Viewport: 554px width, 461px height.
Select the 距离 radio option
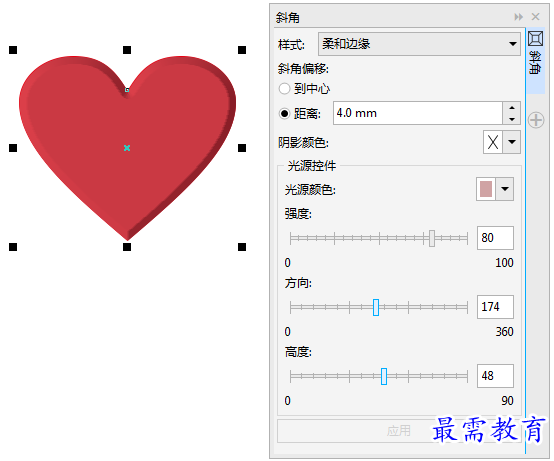(284, 113)
